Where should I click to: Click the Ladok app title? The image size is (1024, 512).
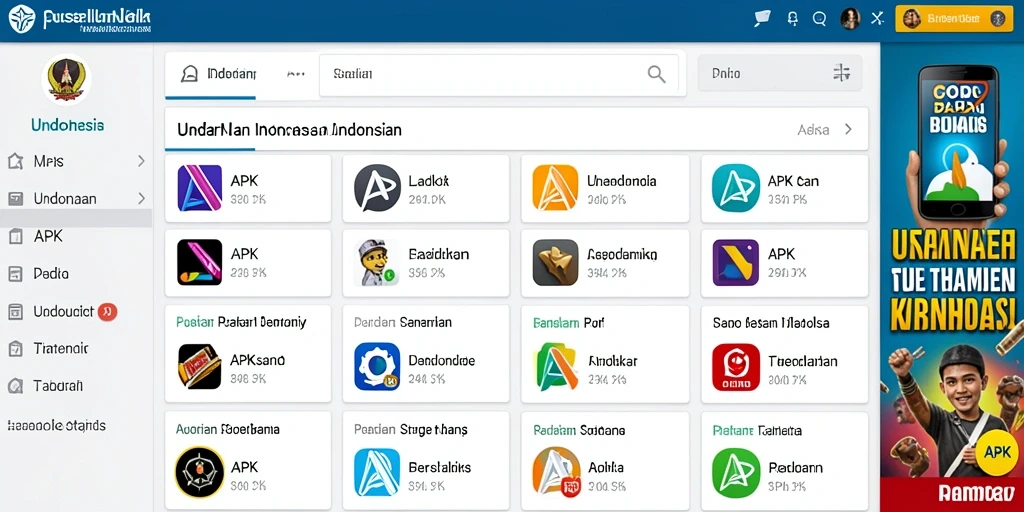point(428,181)
